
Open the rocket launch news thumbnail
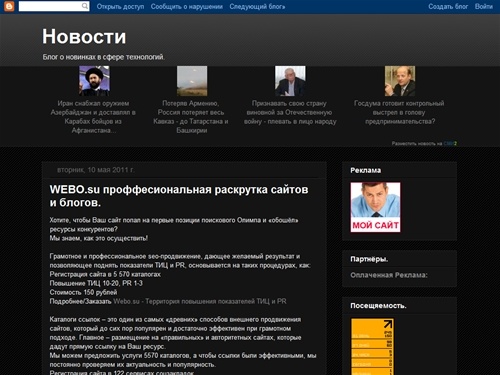pos(192,81)
